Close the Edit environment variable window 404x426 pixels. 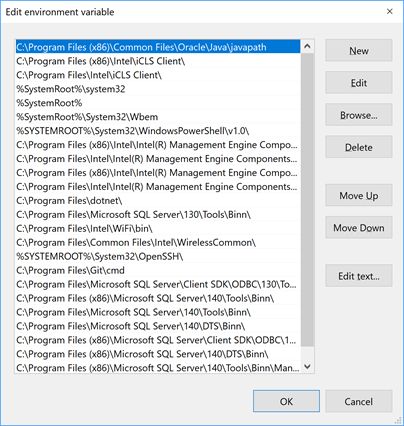point(389,12)
